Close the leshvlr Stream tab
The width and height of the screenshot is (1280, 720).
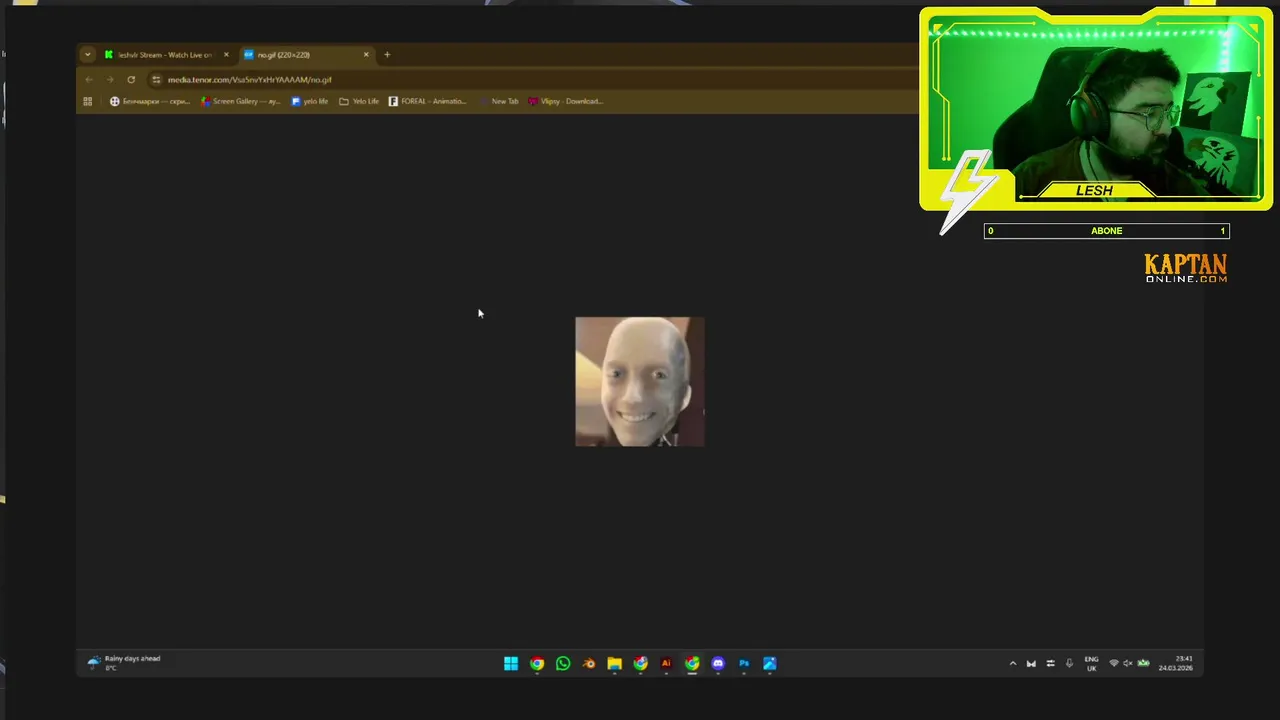pos(226,55)
